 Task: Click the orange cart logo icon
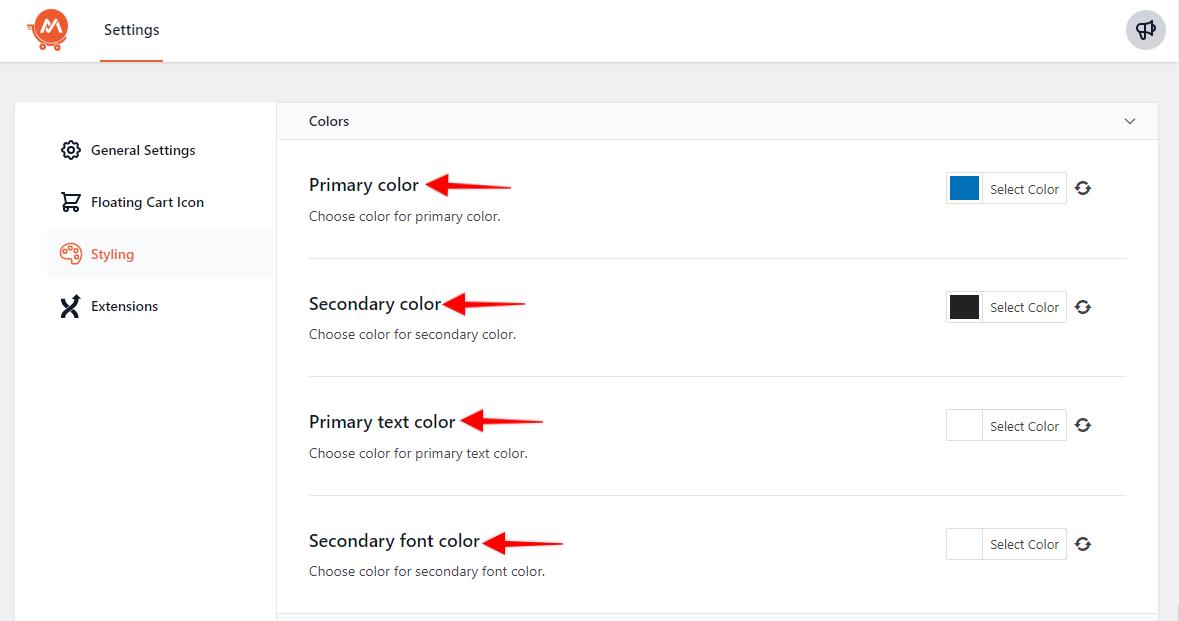47,30
